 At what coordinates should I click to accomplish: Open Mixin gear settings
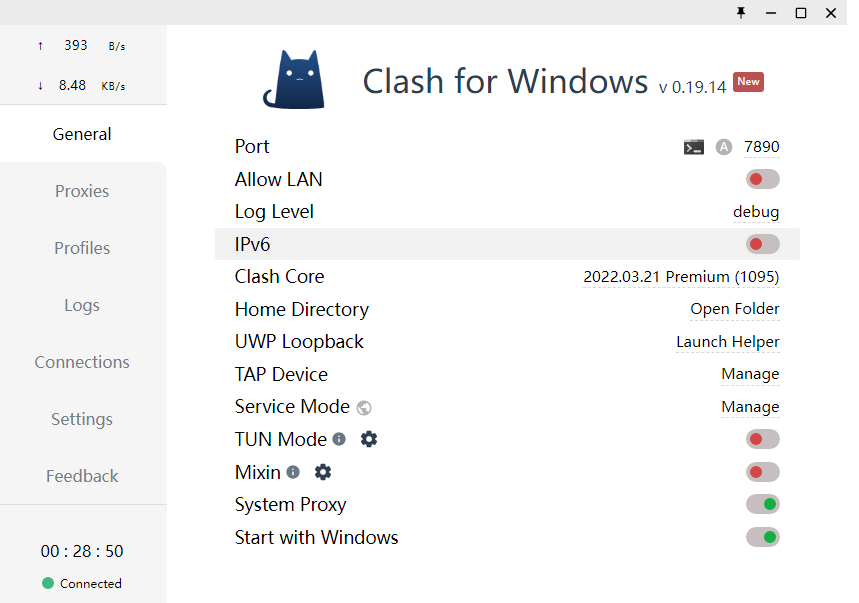[323, 472]
